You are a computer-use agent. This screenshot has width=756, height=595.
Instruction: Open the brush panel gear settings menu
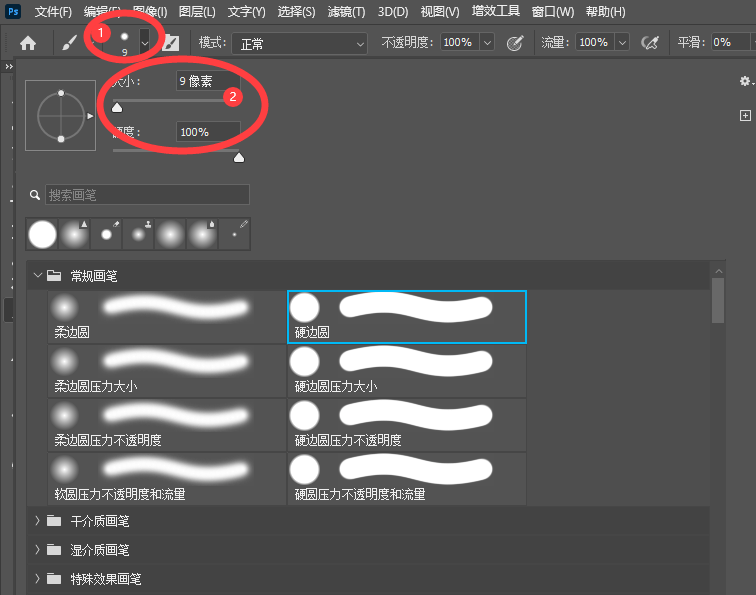(x=745, y=81)
